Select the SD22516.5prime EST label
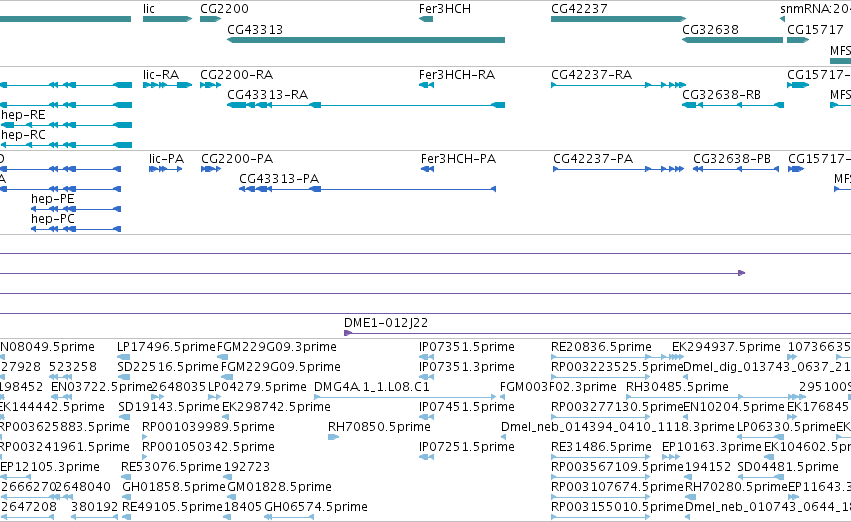 (168, 367)
